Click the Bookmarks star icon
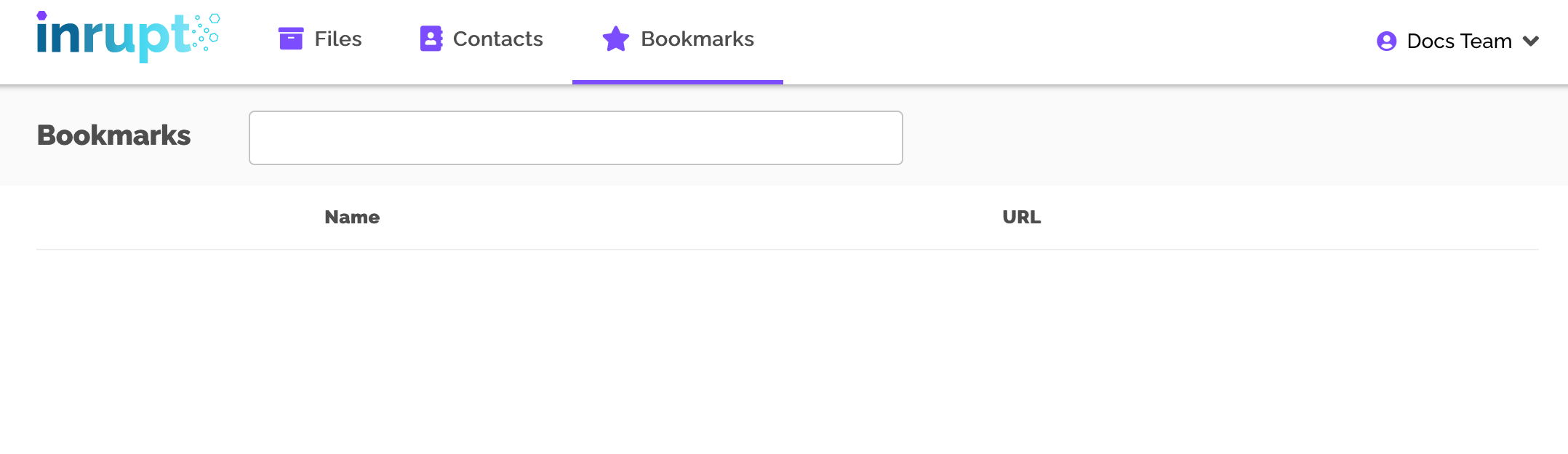 click(616, 39)
